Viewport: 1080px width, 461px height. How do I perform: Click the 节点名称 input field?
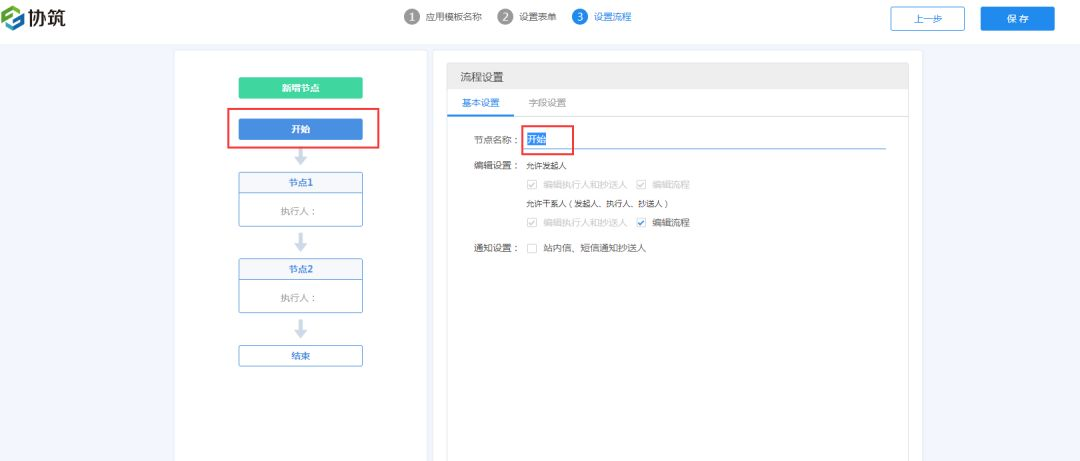700,139
